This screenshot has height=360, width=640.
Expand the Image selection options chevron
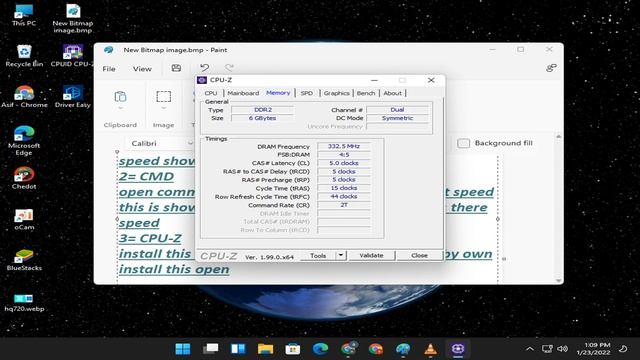(x=163, y=109)
